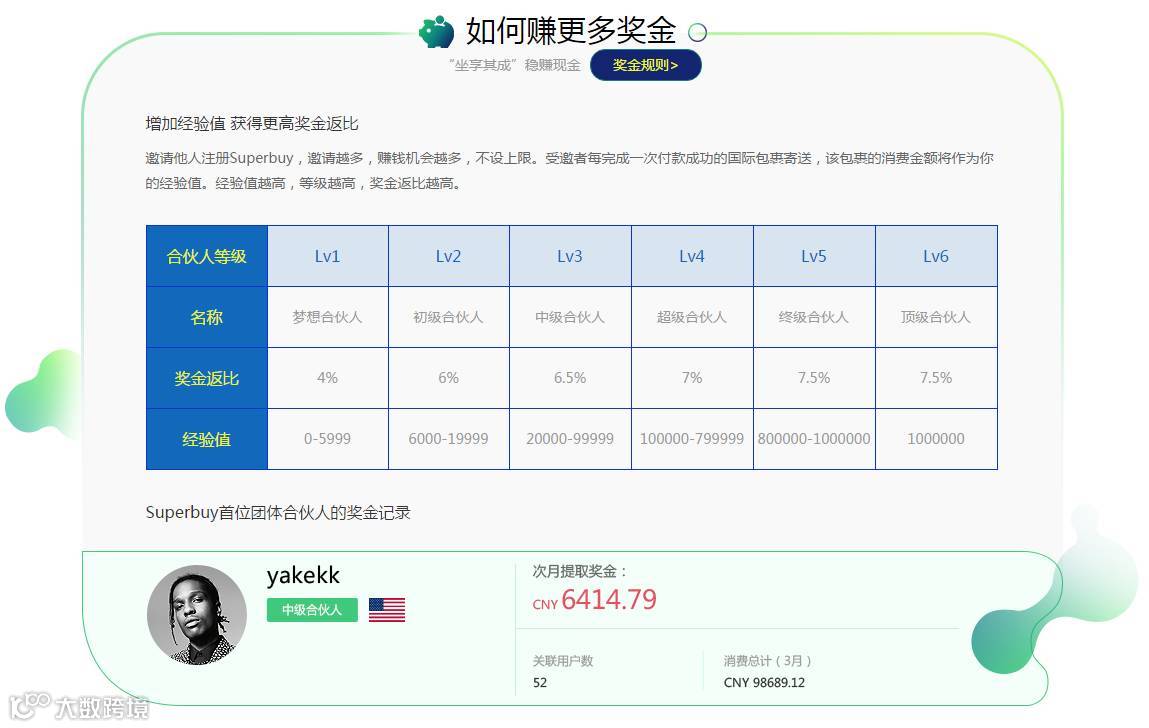Select the Lv2 column header

pyautogui.click(x=448, y=256)
